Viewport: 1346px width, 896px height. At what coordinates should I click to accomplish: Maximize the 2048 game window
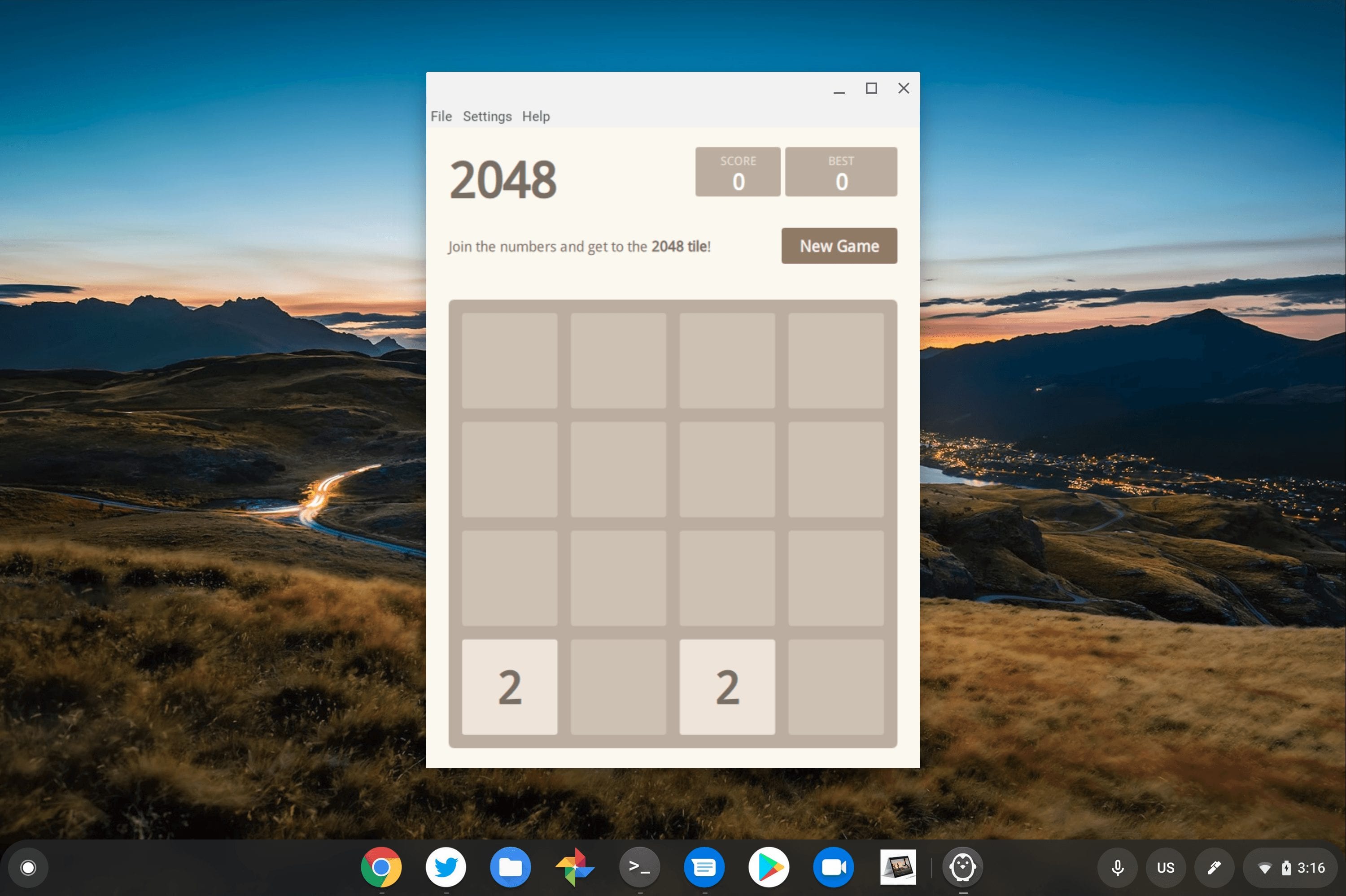(871, 88)
